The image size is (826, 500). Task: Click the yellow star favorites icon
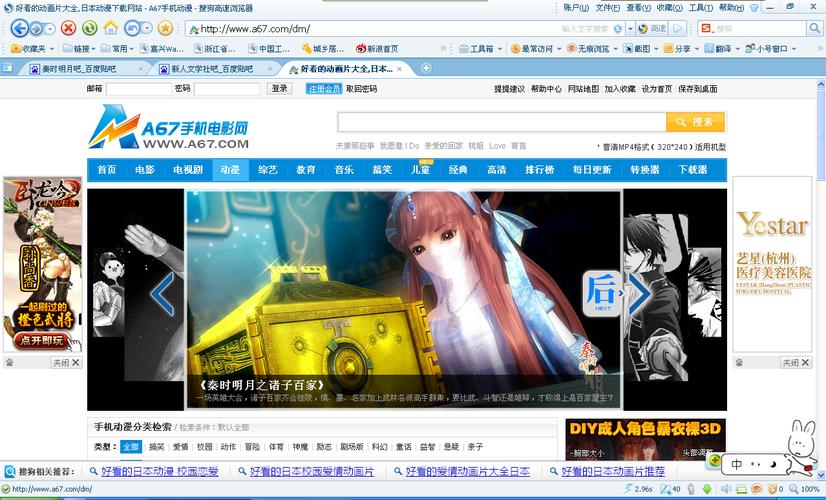165,28
